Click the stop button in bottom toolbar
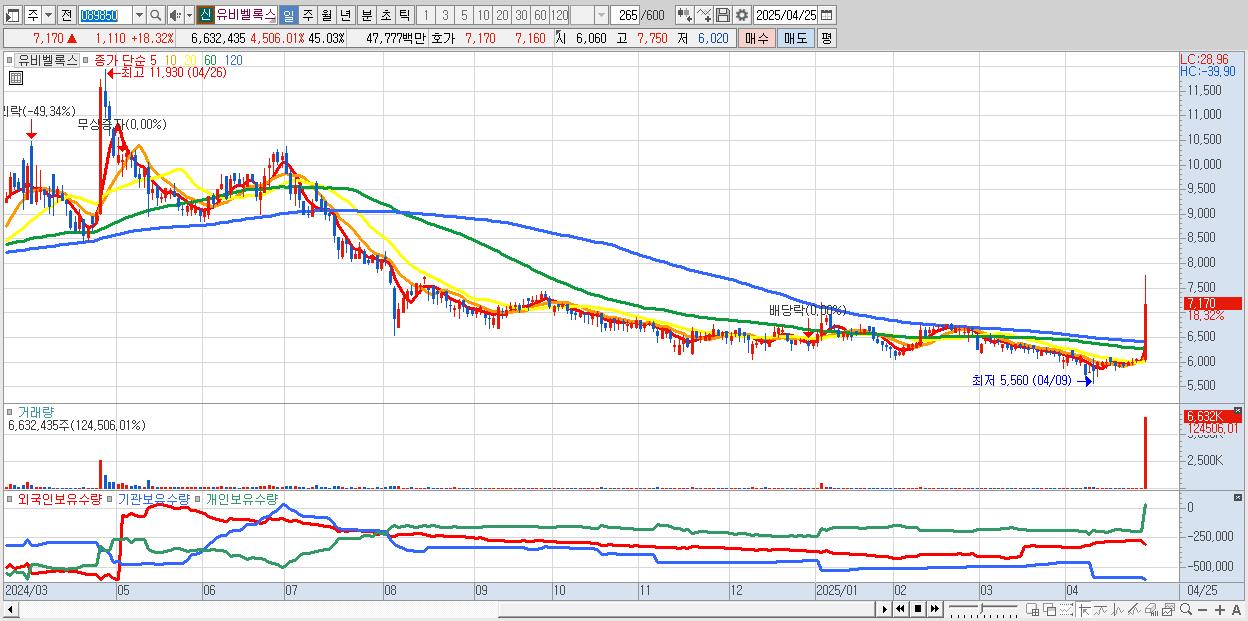The height and width of the screenshot is (621, 1248). (917, 609)
